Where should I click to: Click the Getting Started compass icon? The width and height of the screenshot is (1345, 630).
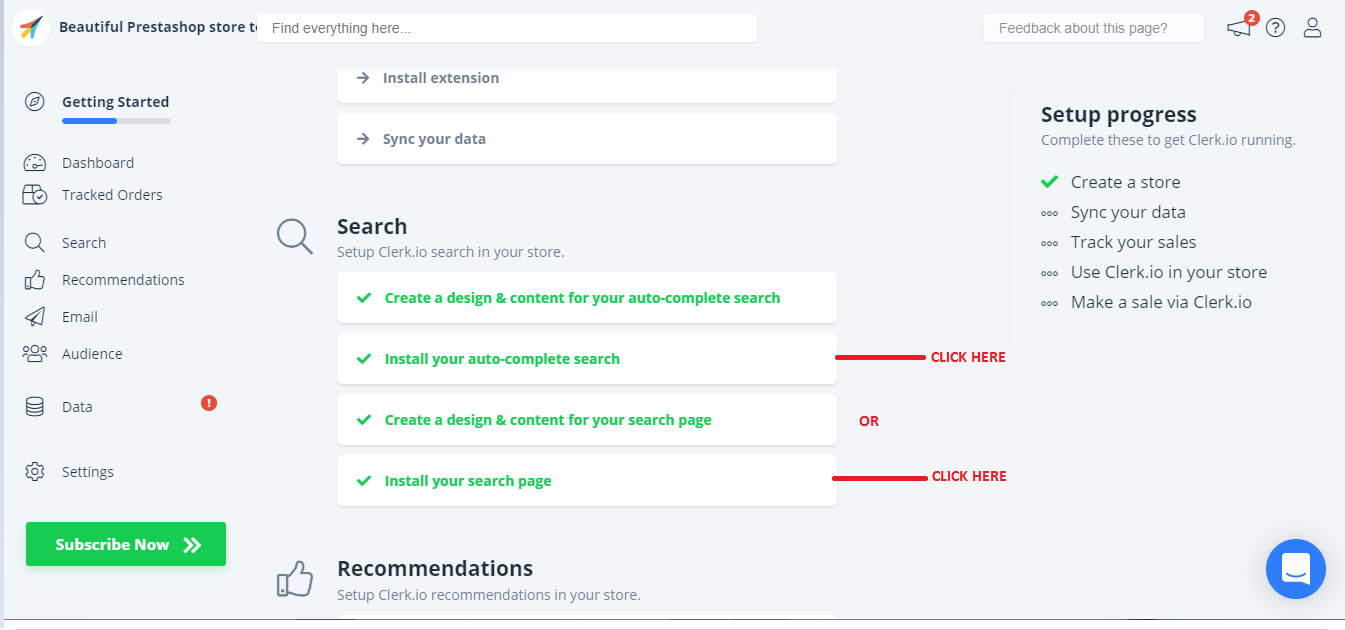[x=35, y=102]
